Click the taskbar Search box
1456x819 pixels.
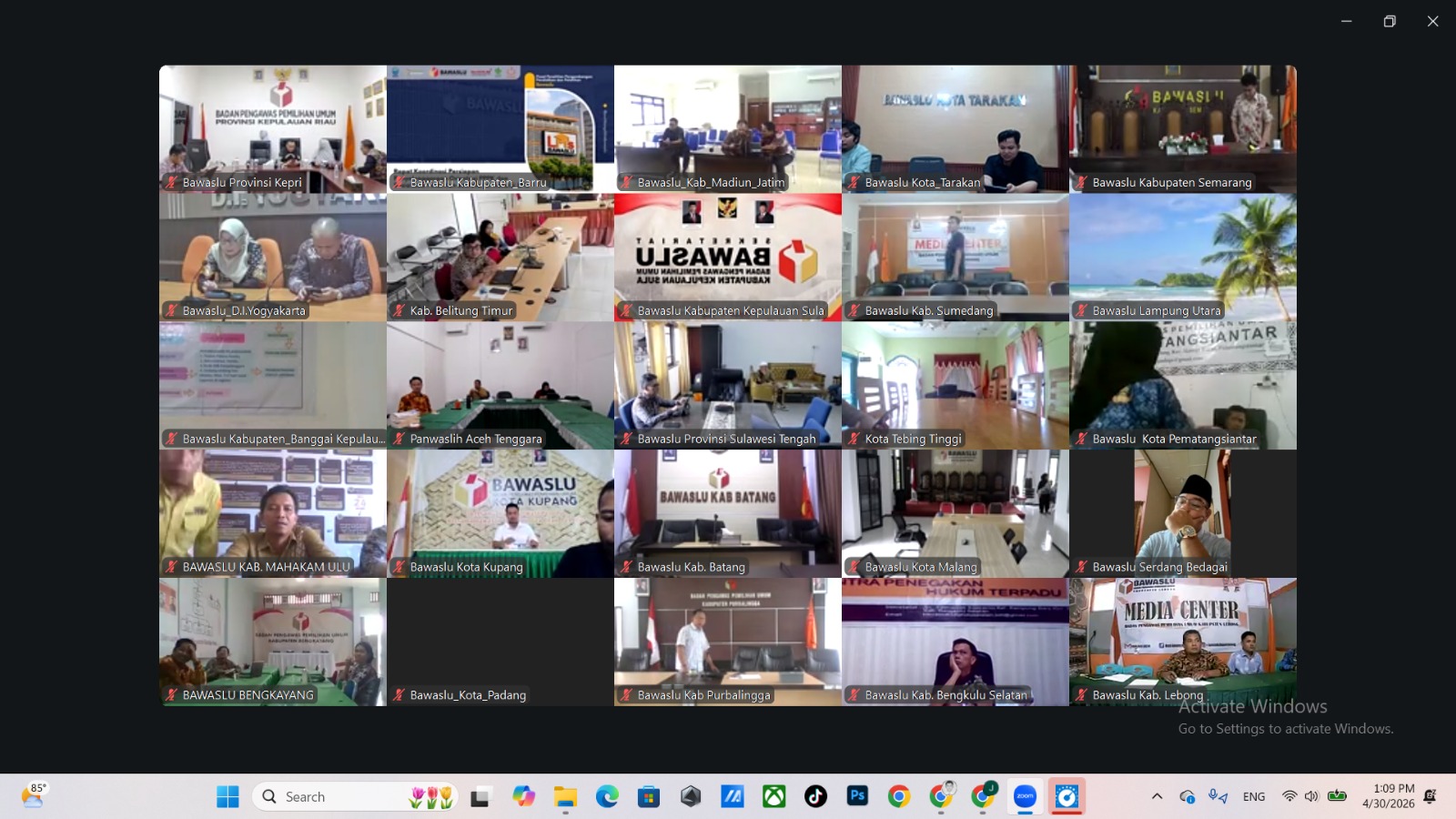point(355,797)
